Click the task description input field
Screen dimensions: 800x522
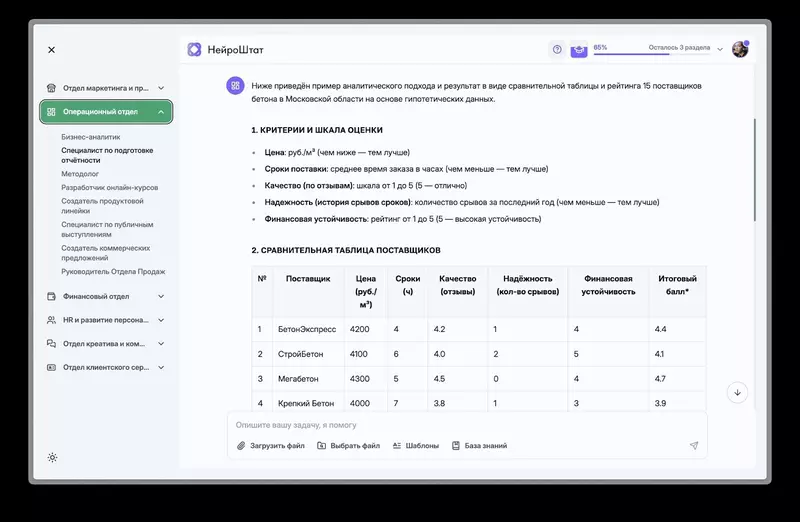pyautogui.click(x=460, y=425)
